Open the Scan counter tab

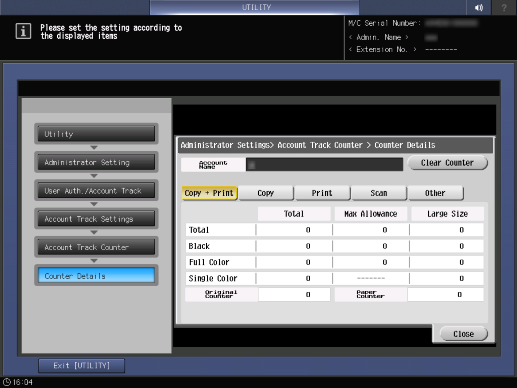[x=379, y=193]
